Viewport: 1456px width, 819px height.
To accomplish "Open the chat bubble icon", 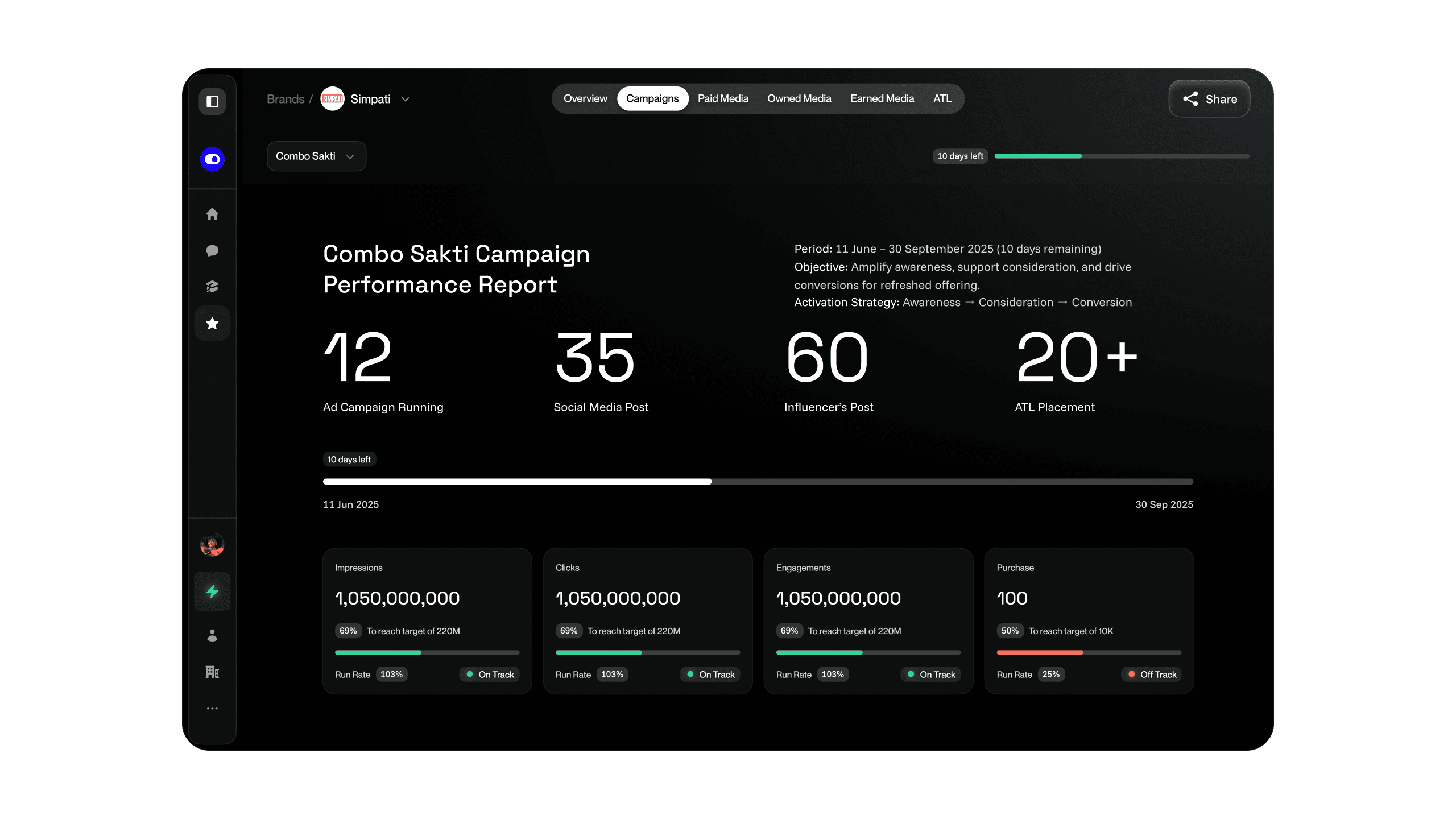I will [x=212, y=250].
